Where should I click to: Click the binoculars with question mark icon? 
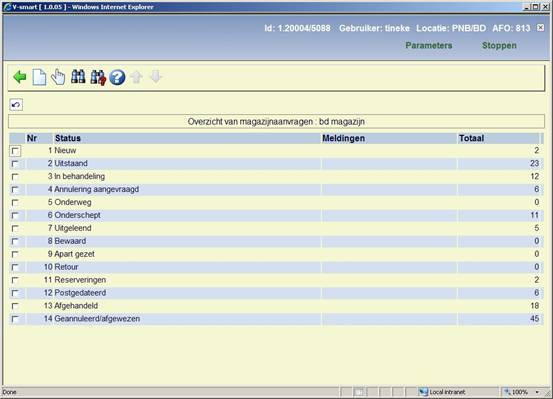[x=98, y=77]
